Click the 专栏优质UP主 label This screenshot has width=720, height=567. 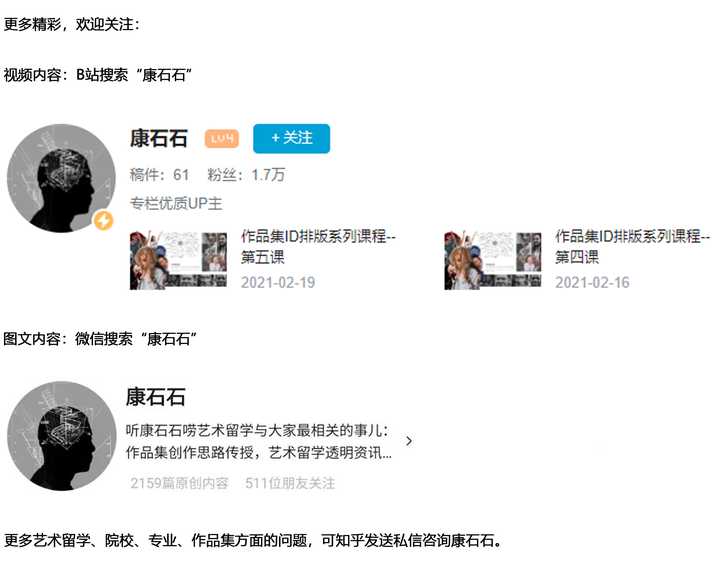(176, 203)
